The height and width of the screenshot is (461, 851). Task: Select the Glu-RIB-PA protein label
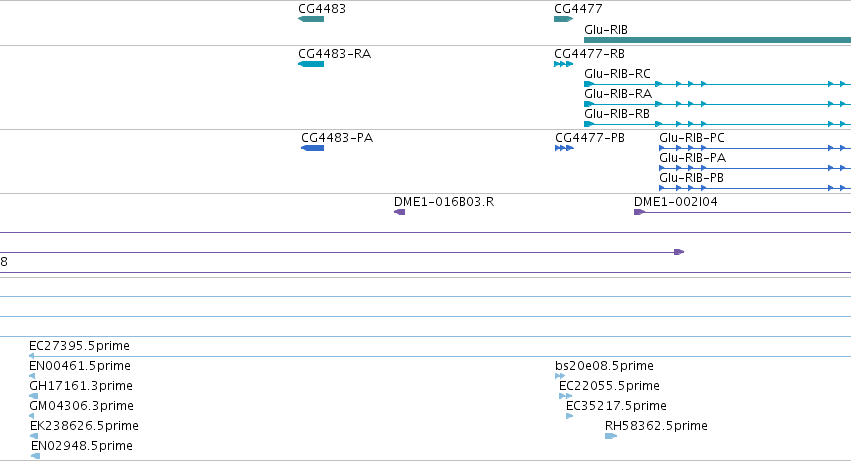click(693, 158)
